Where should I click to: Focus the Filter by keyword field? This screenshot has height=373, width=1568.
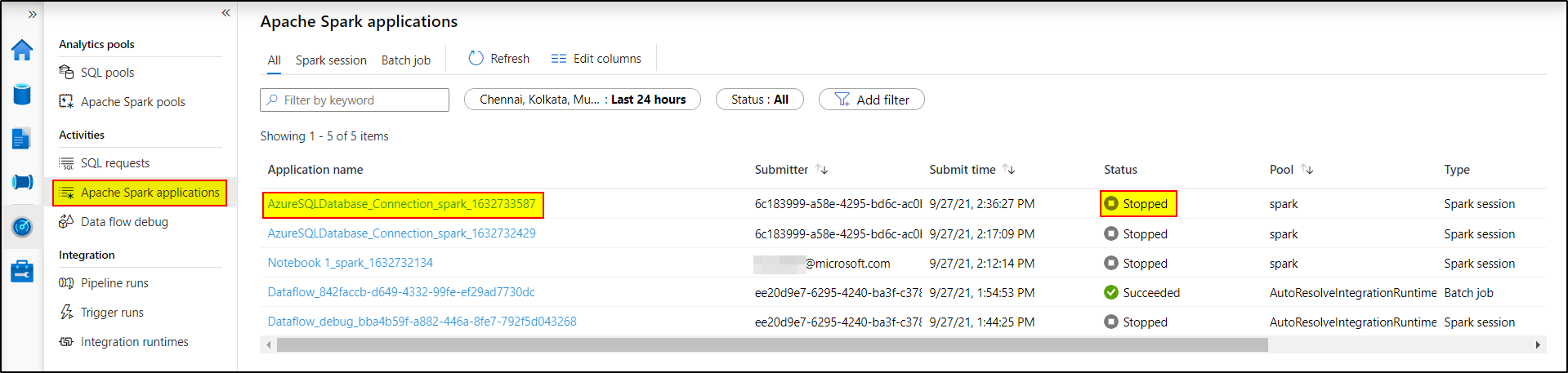355,100
